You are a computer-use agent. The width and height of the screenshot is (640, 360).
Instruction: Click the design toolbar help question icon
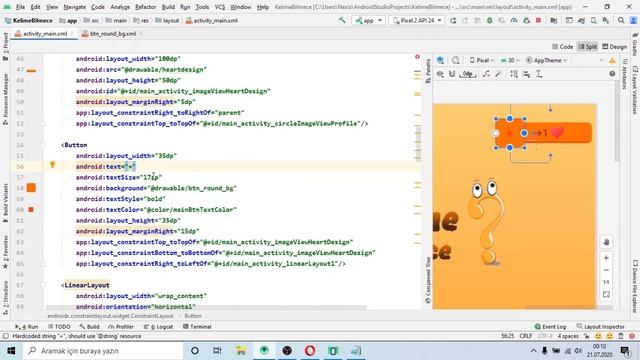[612, 74]
